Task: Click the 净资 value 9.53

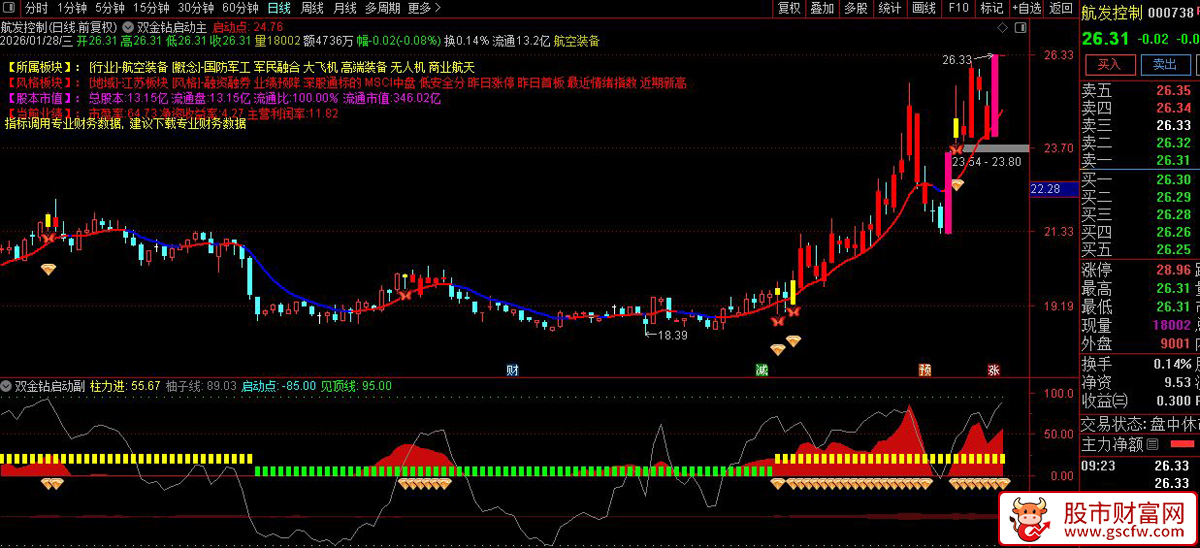Action: point(1177,382)
